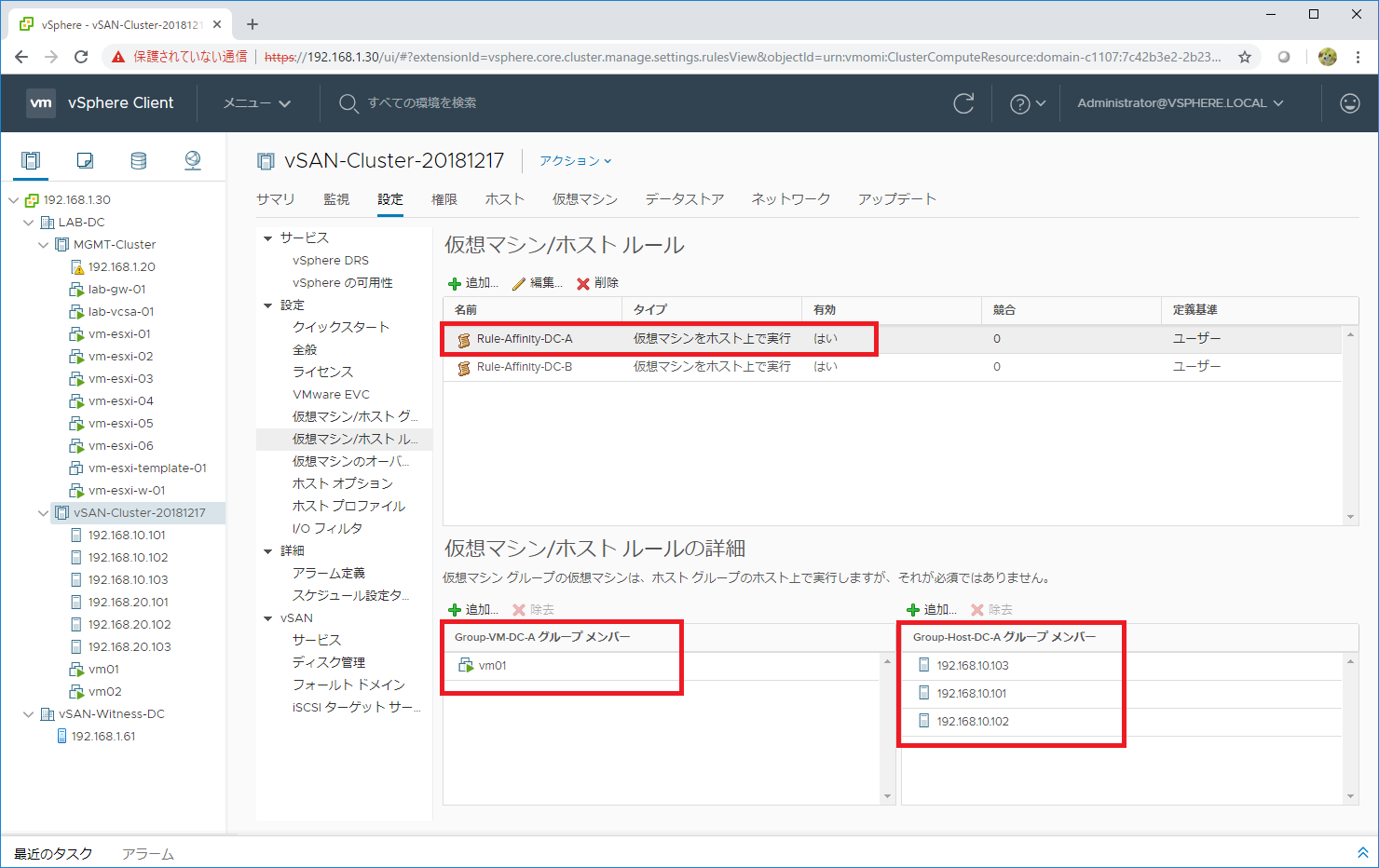
Task: Open ホスト プロファイル settings
Action: (x=348, y=507)
